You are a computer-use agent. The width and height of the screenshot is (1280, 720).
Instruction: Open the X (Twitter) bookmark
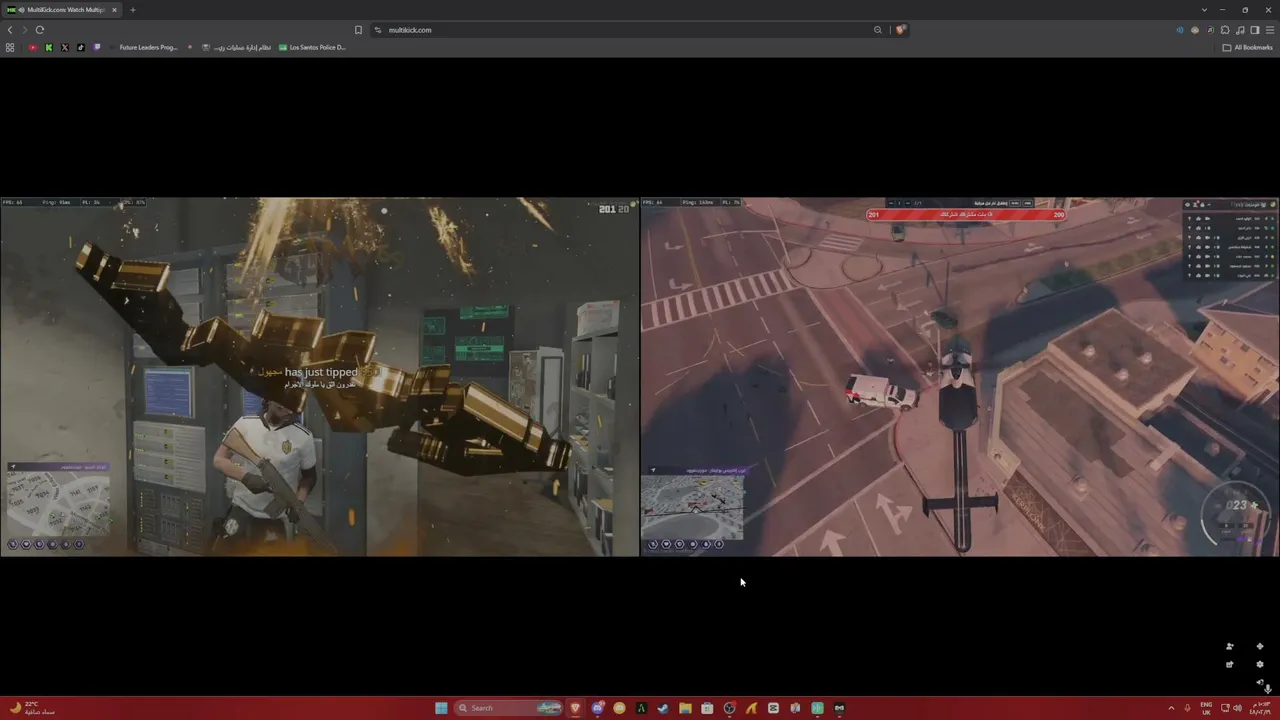click(x=65, y=47)
